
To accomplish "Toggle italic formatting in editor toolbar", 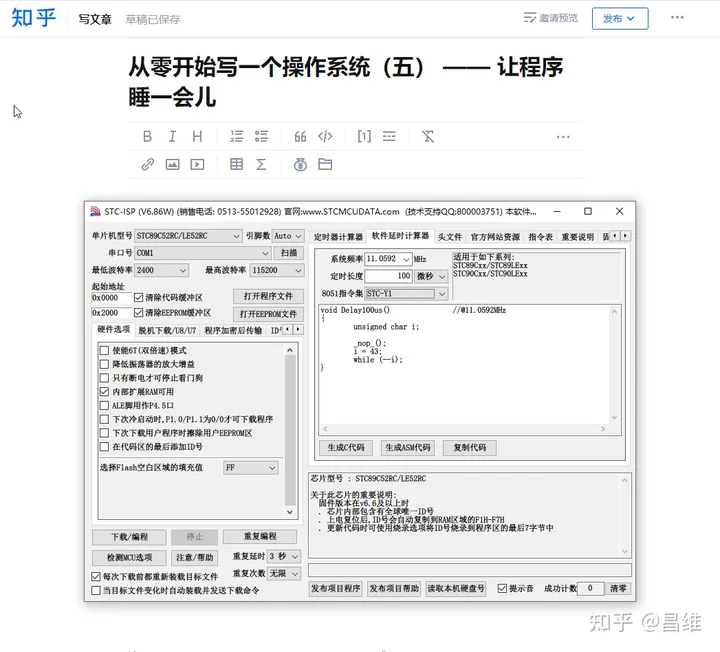I will (x=172, y=136).
